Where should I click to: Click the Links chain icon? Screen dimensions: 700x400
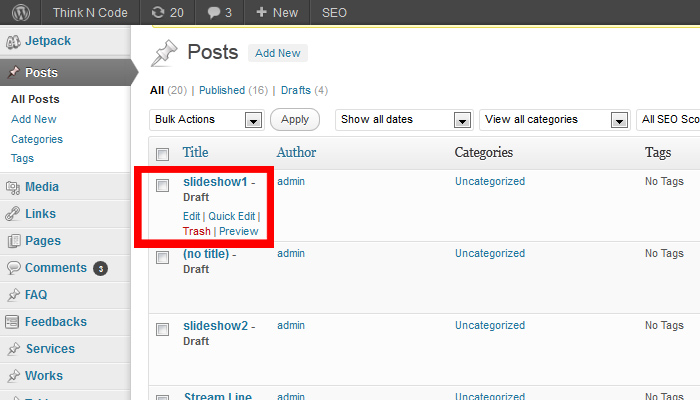13,214
